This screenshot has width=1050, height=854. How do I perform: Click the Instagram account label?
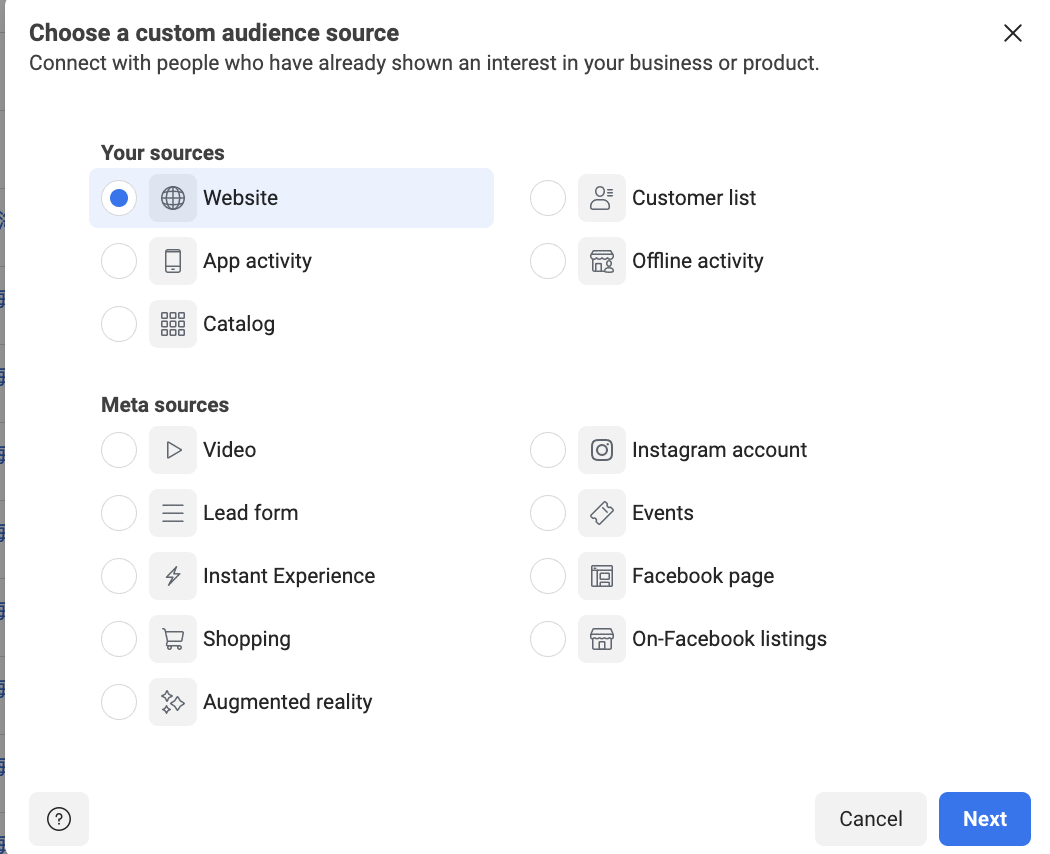[719, 450]
